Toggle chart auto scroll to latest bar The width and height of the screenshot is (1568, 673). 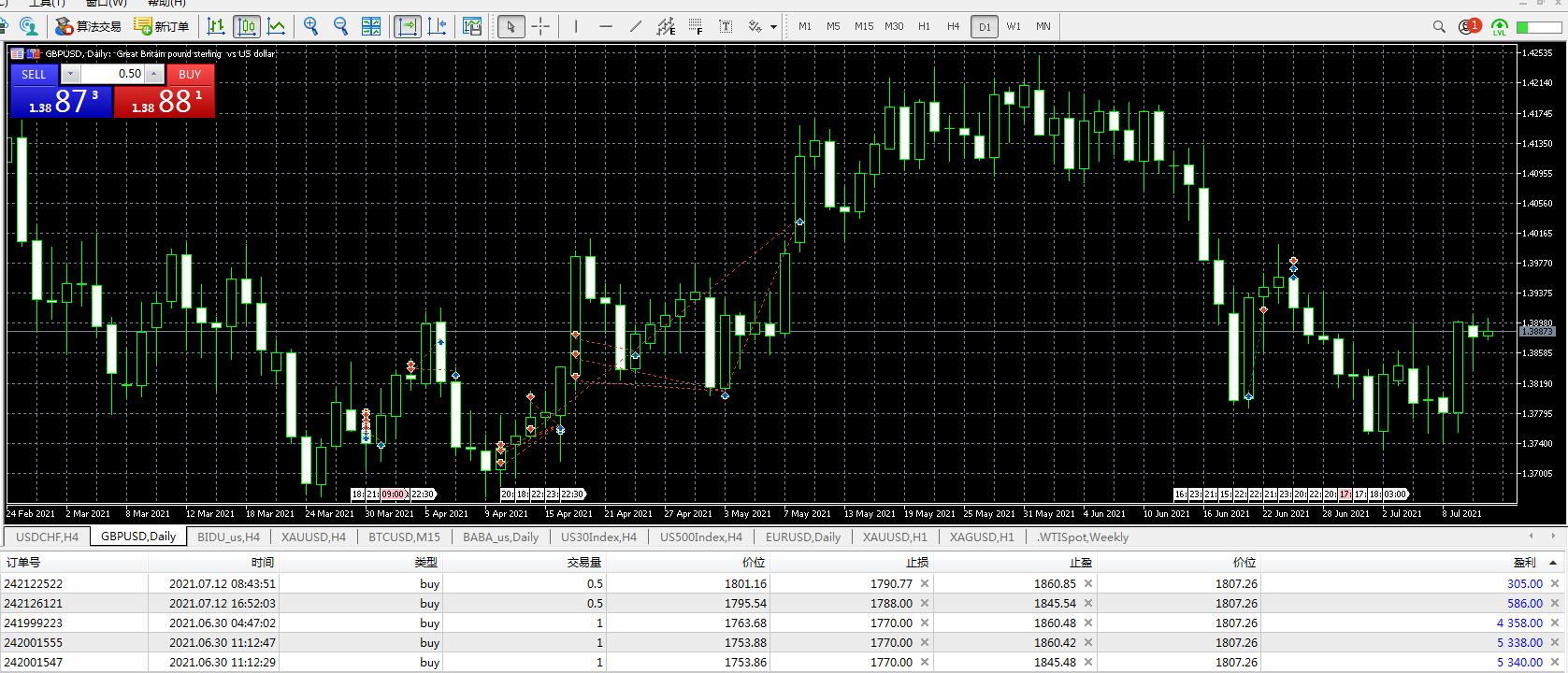408,26
